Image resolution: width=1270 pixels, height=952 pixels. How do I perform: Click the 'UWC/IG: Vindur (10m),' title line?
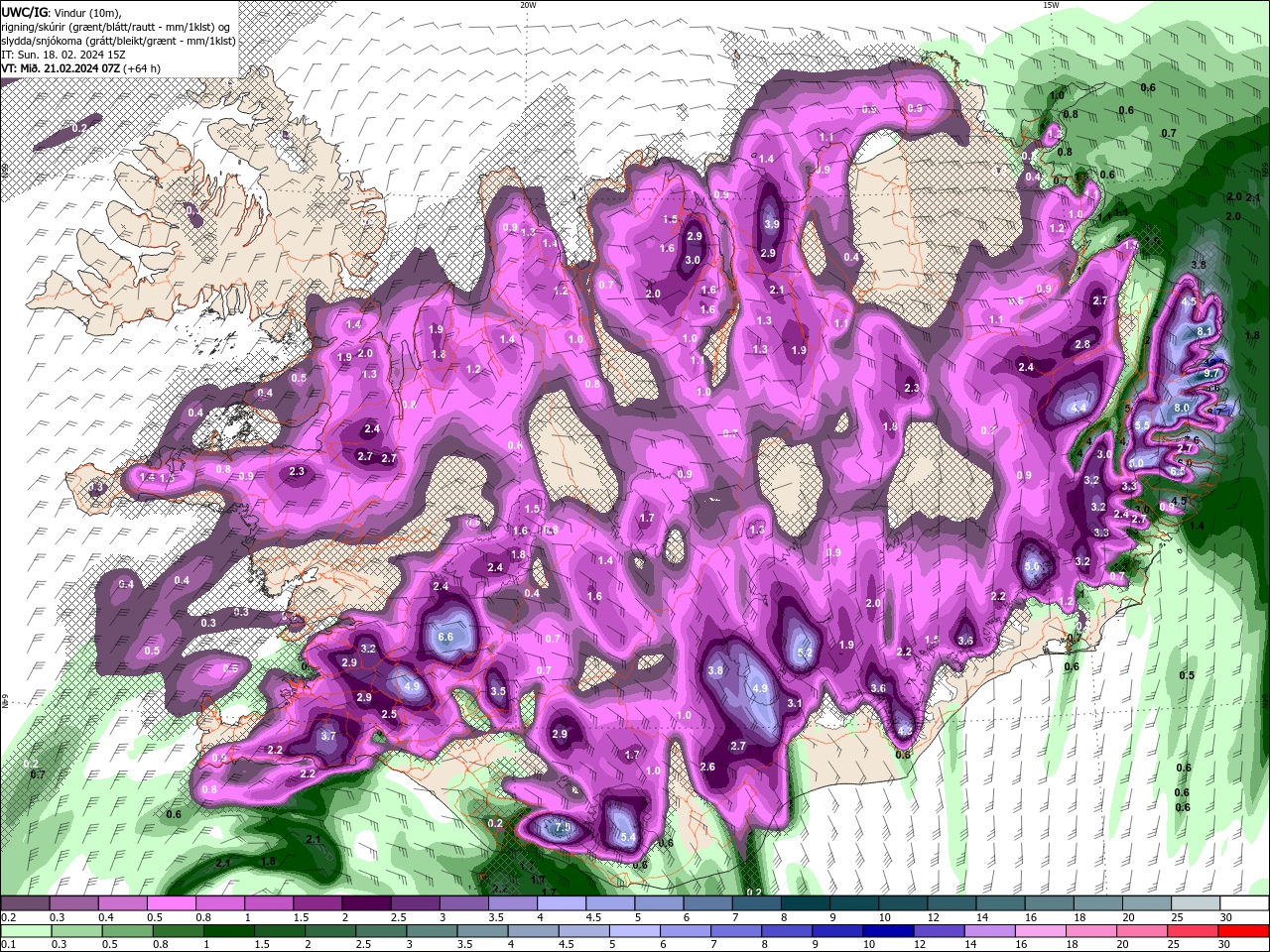[63, 12]
